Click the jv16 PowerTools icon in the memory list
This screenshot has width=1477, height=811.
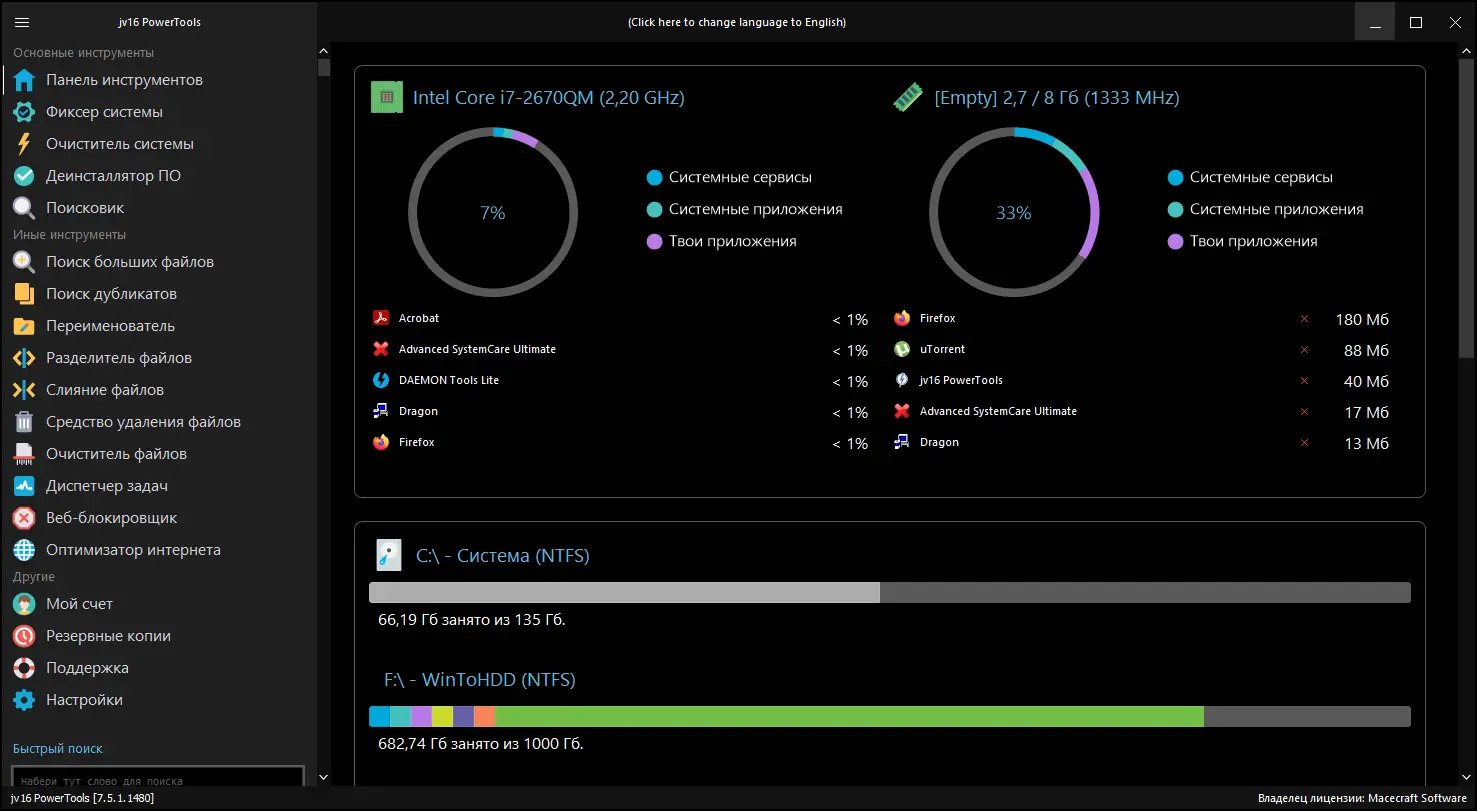[902, 380]
